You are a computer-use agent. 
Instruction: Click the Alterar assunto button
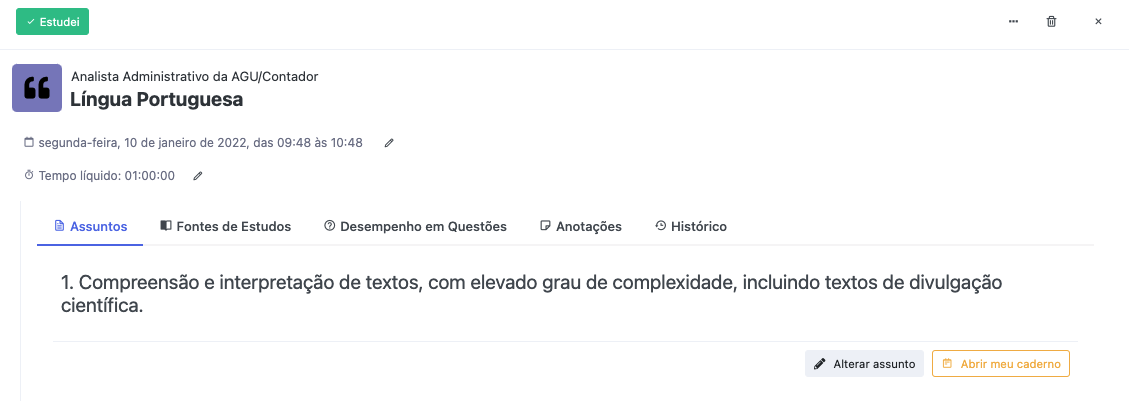coord(864,363)
